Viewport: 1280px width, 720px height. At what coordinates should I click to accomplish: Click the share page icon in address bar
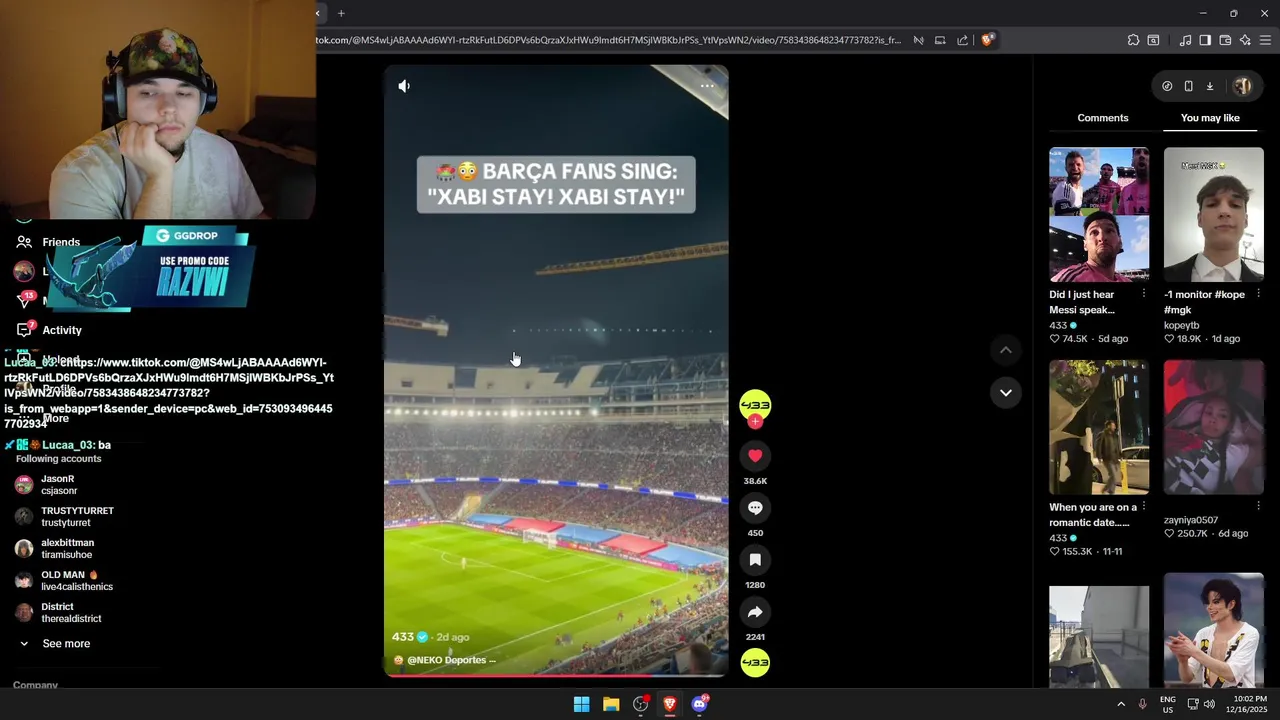962,40
